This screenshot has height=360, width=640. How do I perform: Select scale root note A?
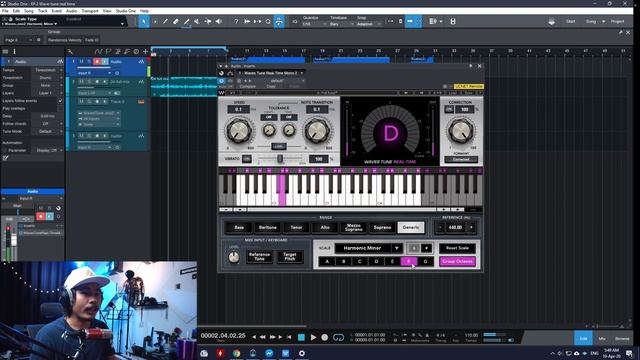click(x=327, y=261)
